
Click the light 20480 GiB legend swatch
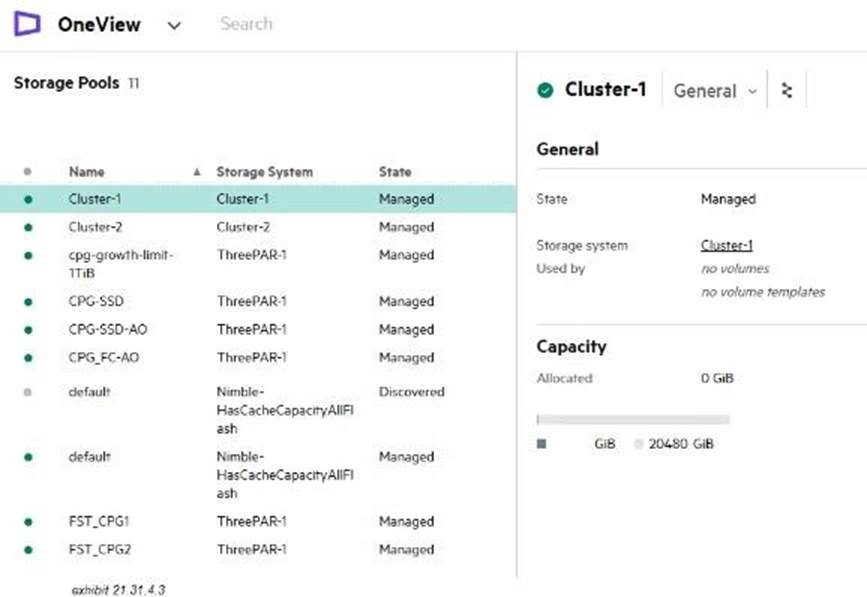(x=639, y=443)
